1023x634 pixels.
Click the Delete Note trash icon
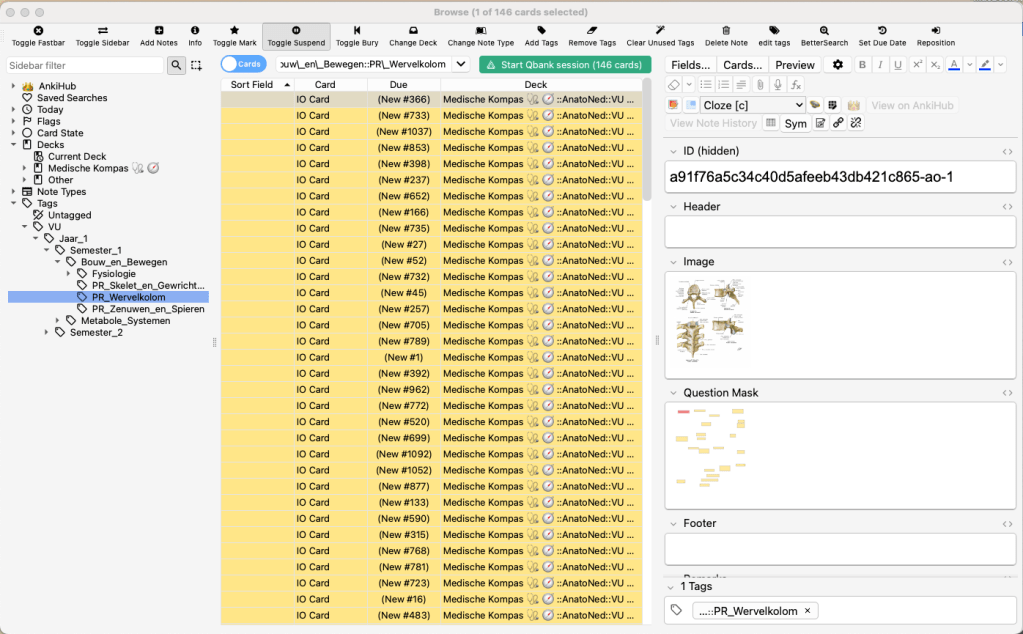pos(726,31)
